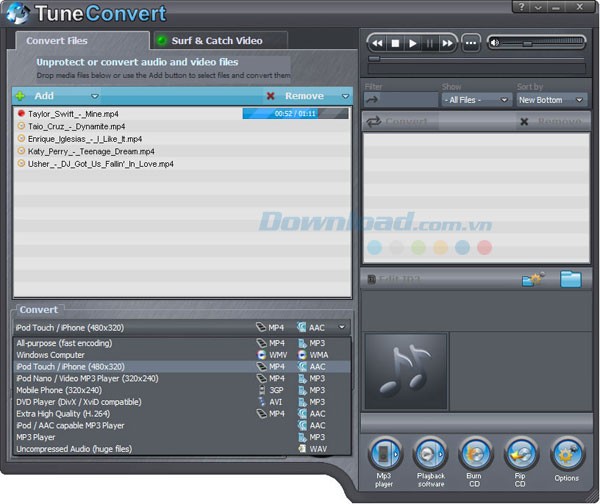Choose MP3 Player profile
This screenshot has width=600, height=504.
(182, 437)
